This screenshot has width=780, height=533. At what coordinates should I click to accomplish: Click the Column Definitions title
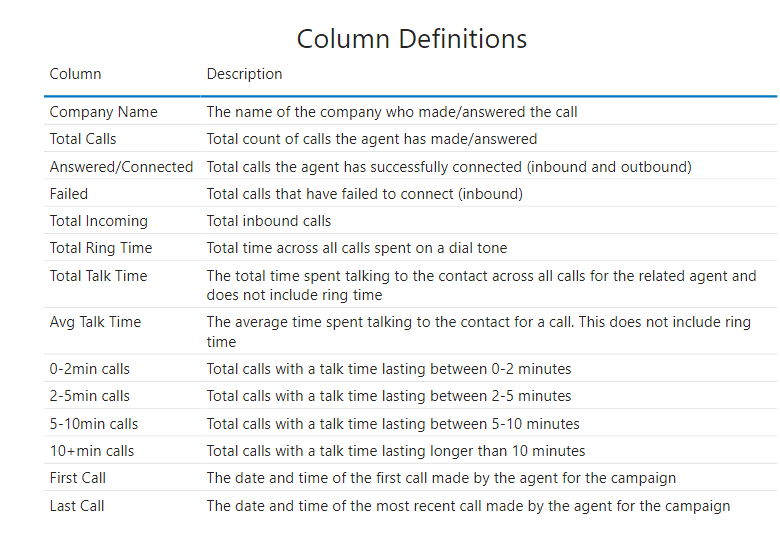click(x=411, y=39)
